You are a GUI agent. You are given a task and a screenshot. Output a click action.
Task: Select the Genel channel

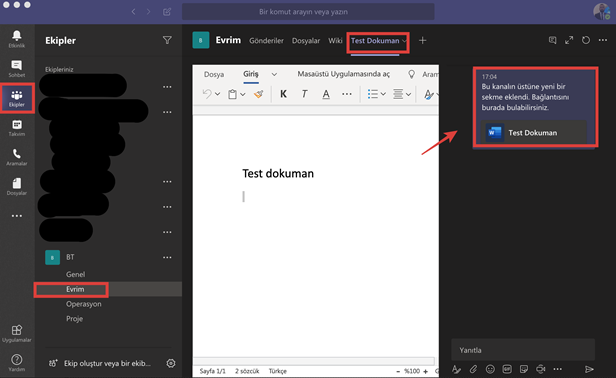[75, 274]
